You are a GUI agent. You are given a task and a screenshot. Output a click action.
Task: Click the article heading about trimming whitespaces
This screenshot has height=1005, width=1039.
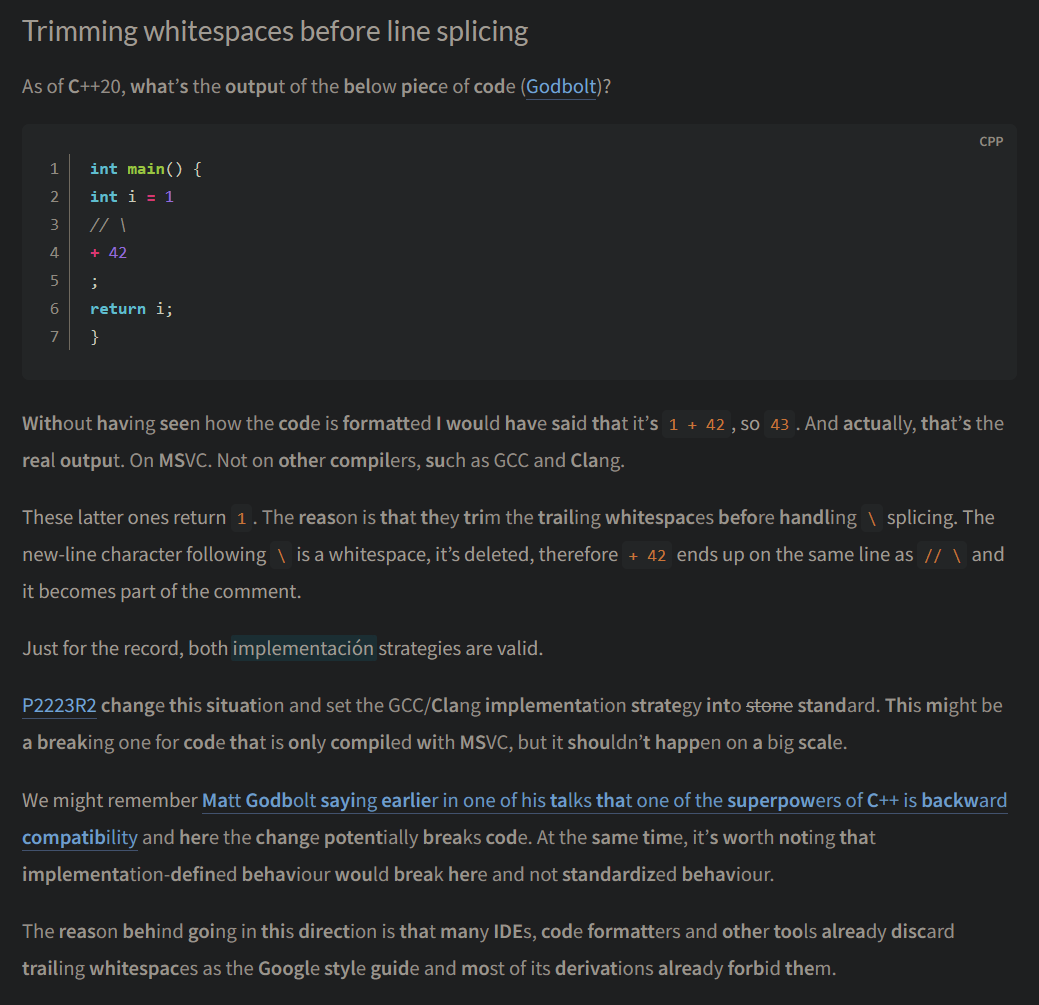pyautogui.click(x=275, y=31)
